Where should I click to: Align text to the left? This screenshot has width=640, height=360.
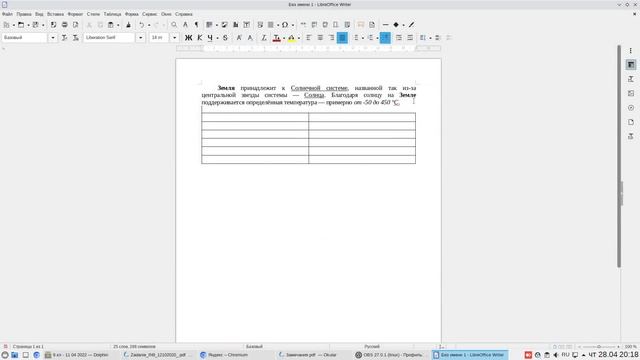tap(309, 38)
